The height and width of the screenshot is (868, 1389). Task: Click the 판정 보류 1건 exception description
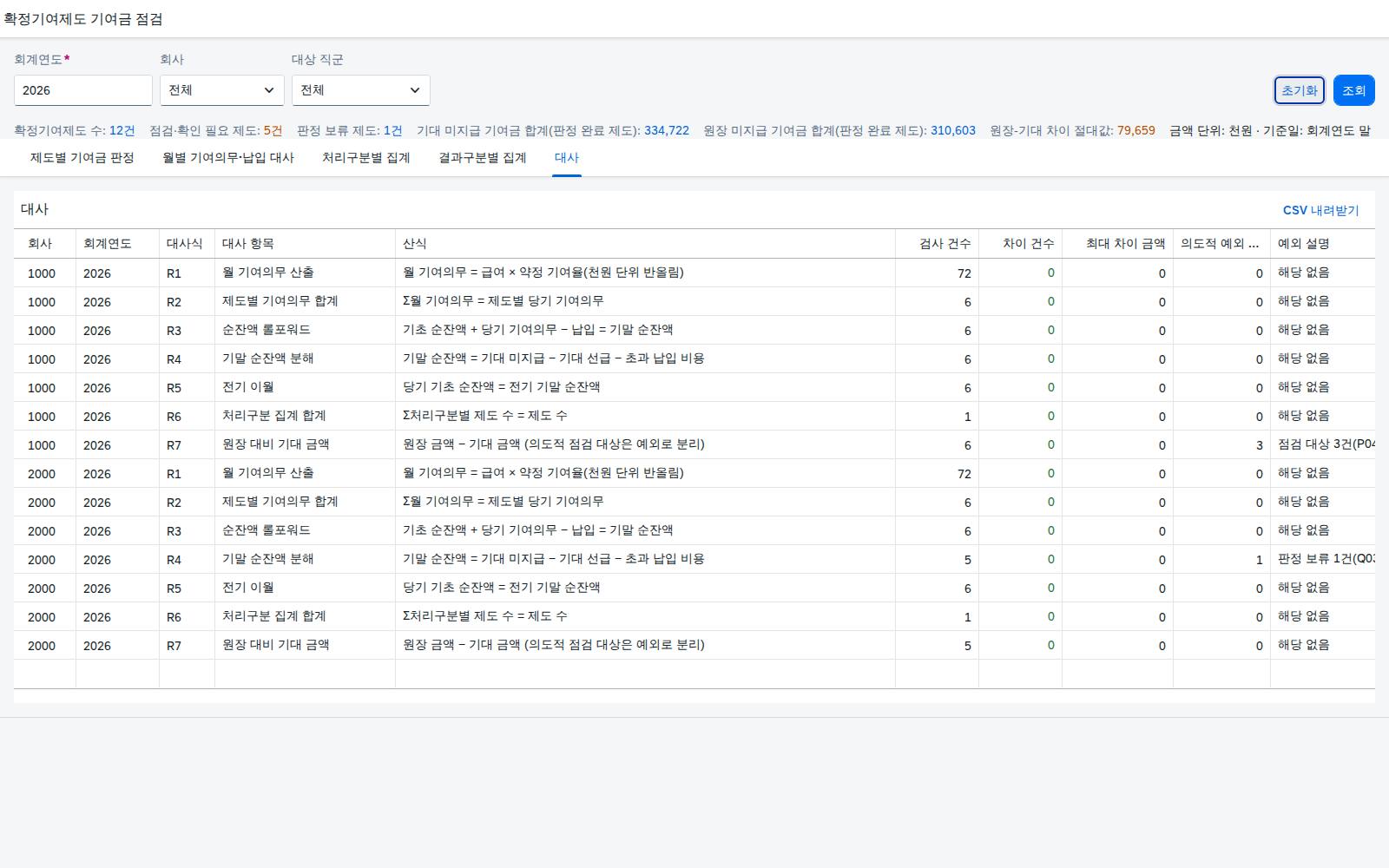[x=1326, y=559]
